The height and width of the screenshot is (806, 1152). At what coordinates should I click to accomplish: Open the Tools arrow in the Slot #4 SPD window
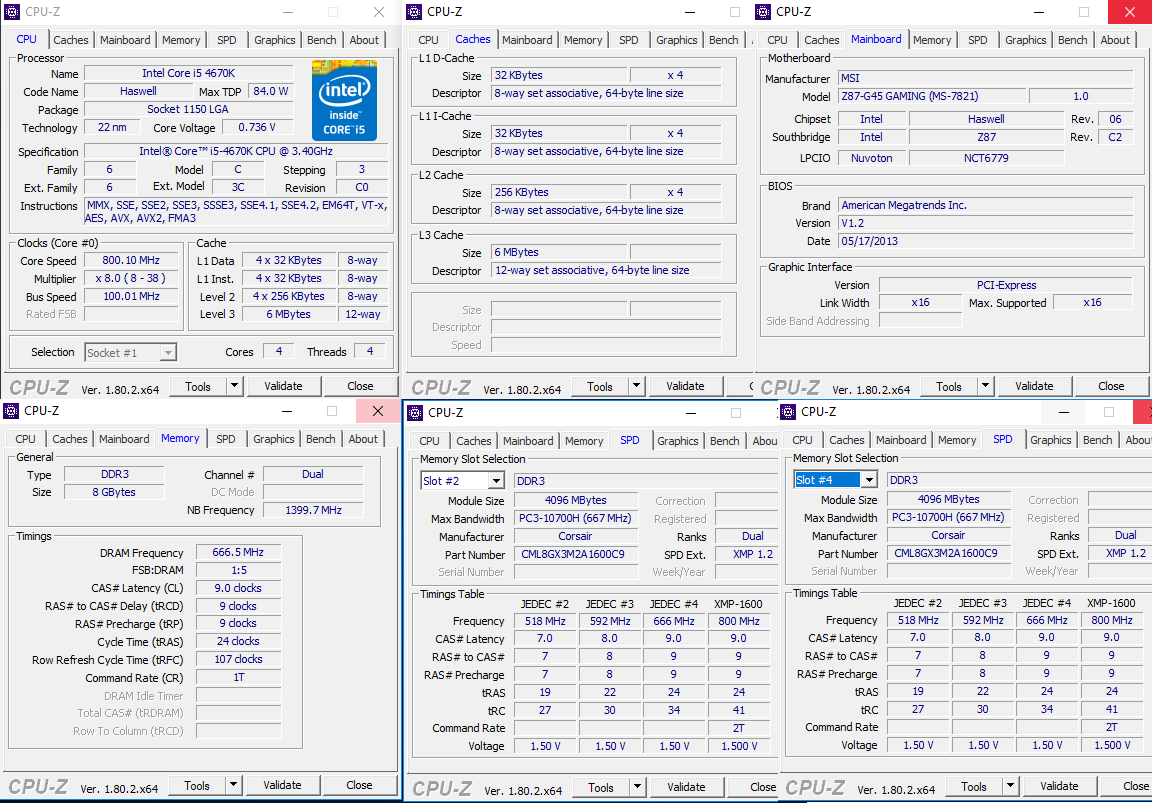1010,786
